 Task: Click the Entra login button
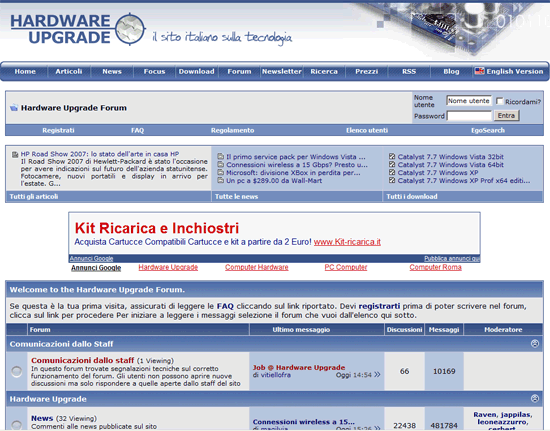pyautogui.click(x=506, y=115)
